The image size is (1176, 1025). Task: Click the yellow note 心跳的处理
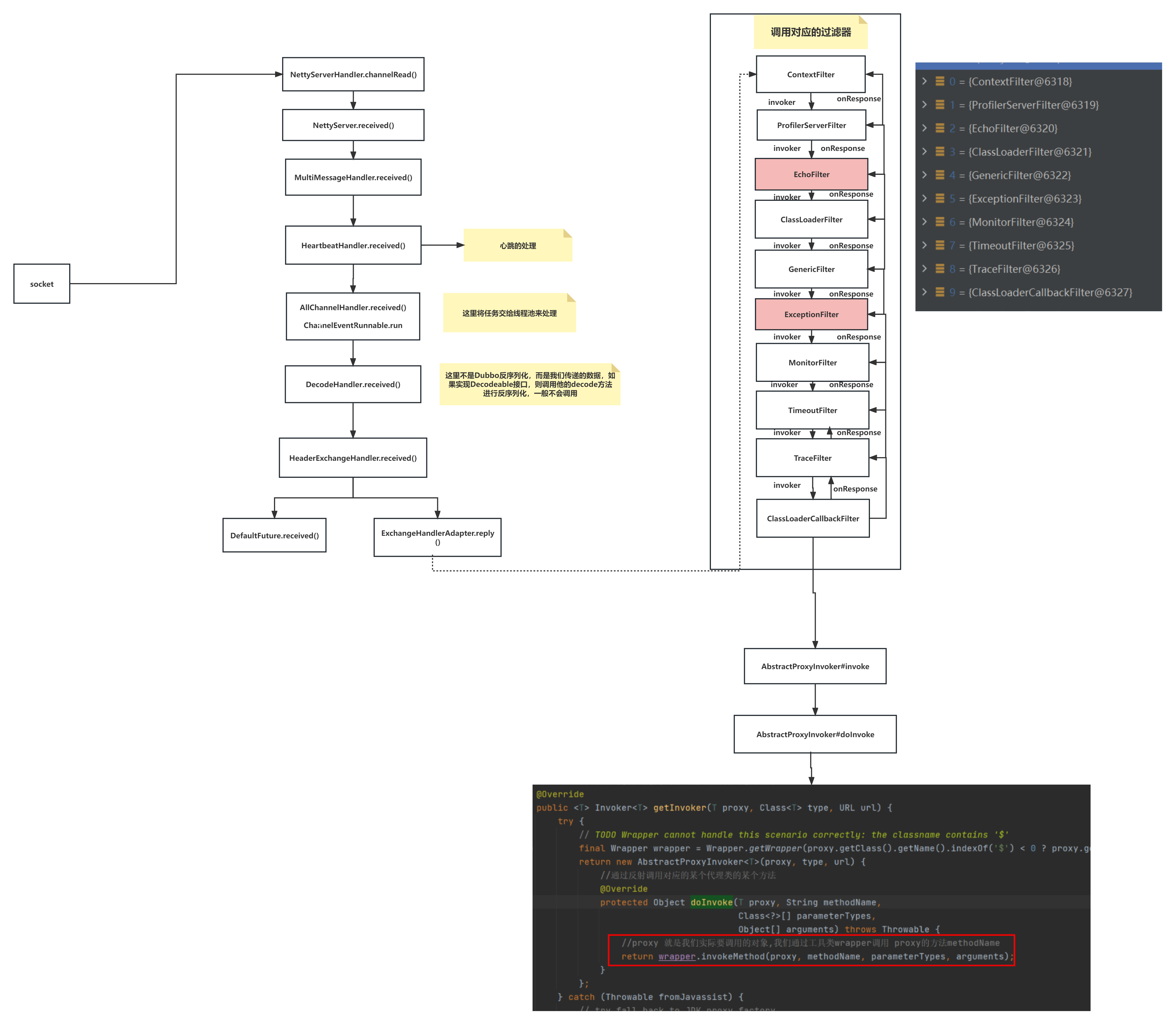[518, 245]
